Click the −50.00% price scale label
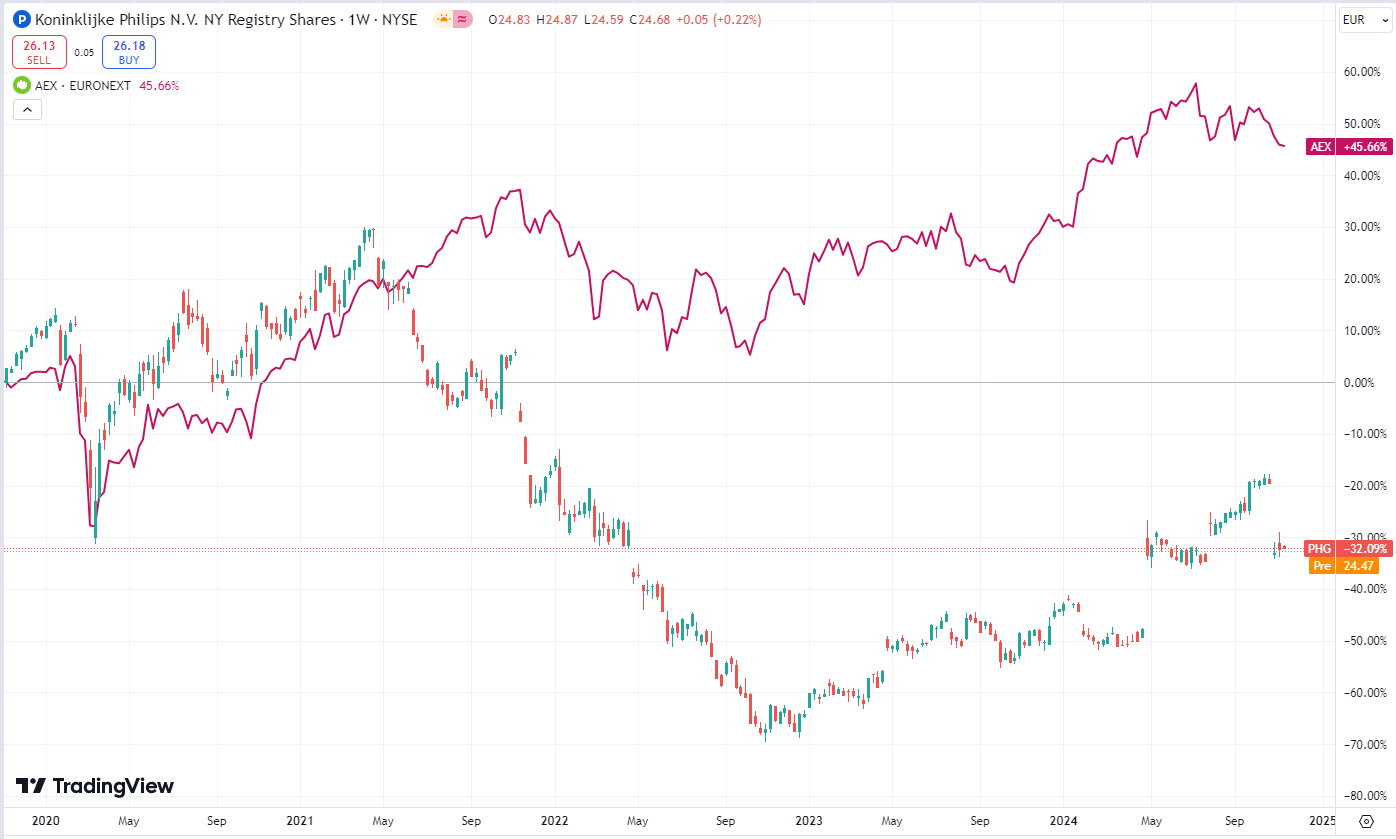Image resolution: width=1396 pixels, height=839 pixels. tap(1363, 641)
